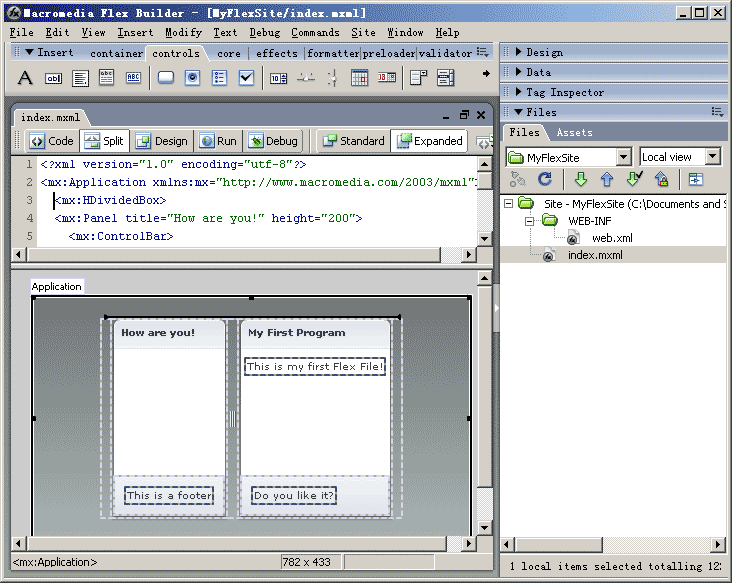Switch to Design view
The image size is (732, 583).
point(162,141)
